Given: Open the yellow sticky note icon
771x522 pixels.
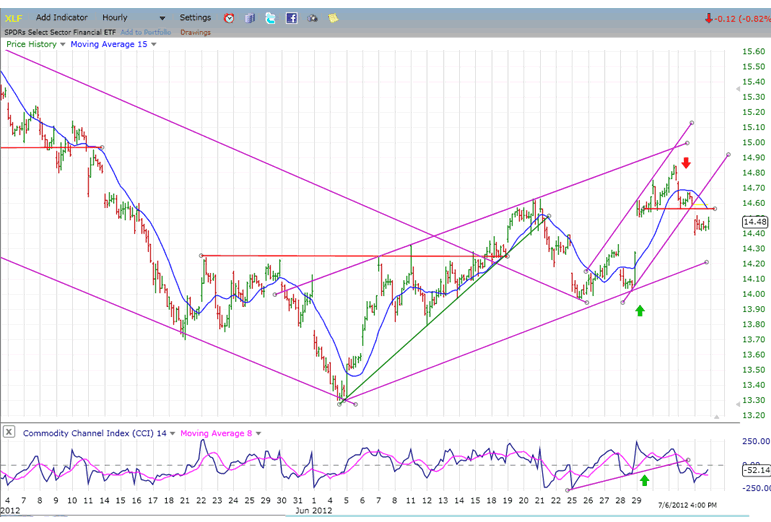Looking at the screenshot, I should (333, 18).
